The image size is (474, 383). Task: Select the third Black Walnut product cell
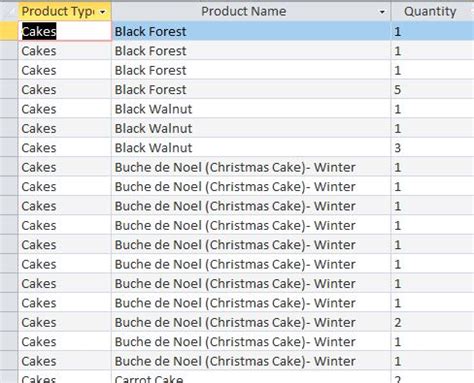(x=251, y=147)
